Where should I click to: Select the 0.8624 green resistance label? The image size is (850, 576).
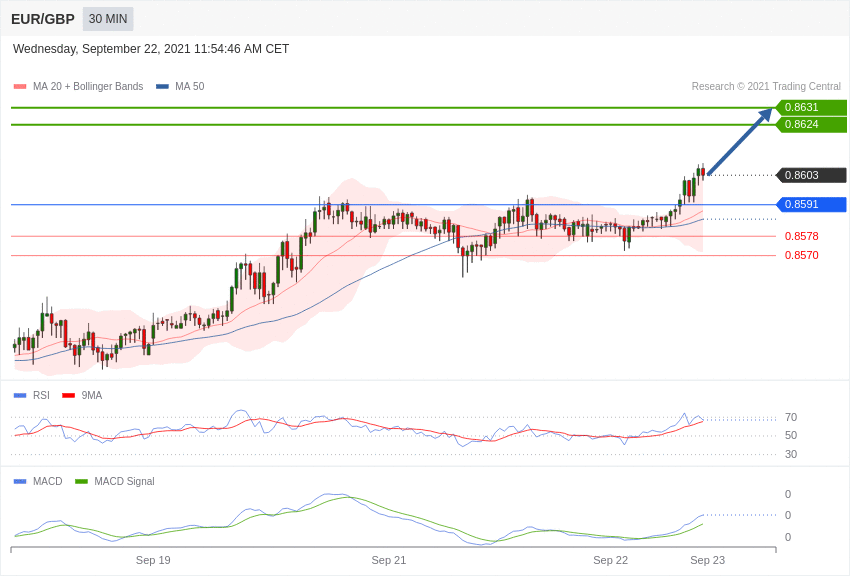[811, 125]
